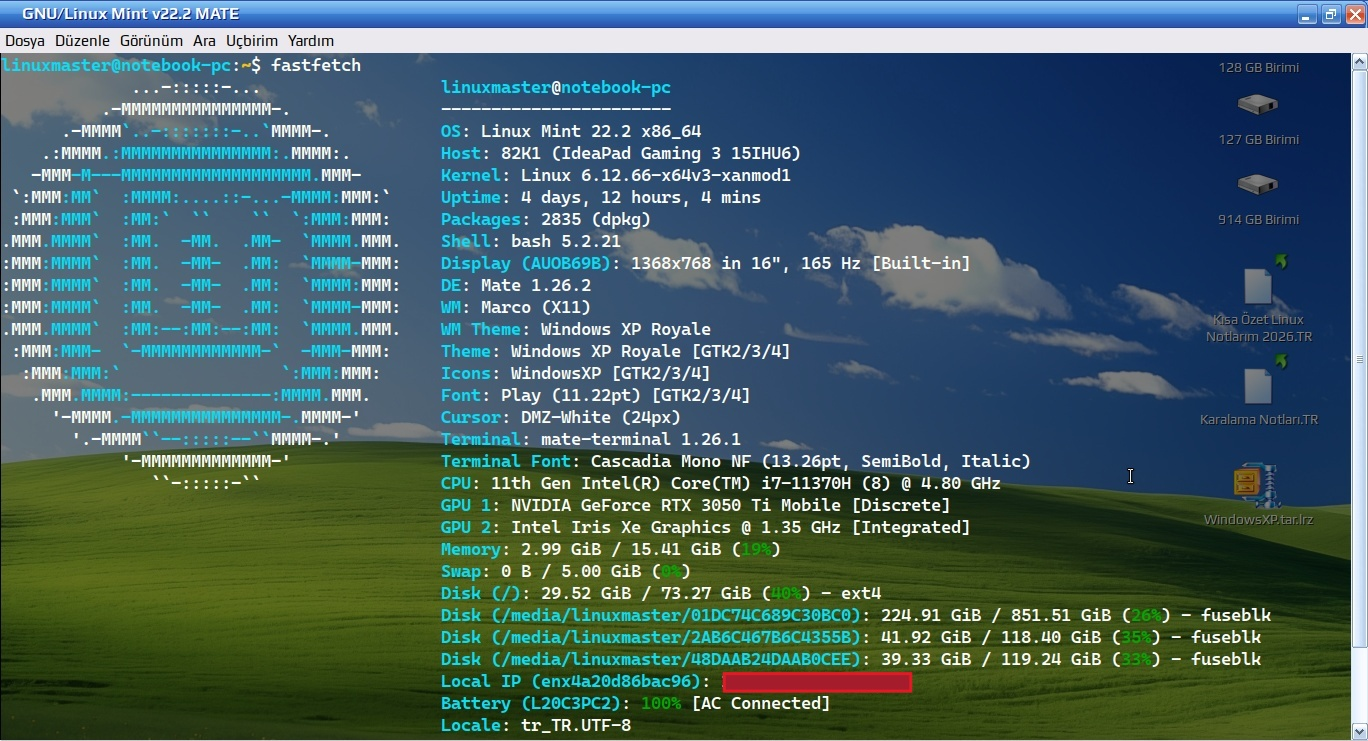Click the scrollbar up arrow

(1359, 62)
